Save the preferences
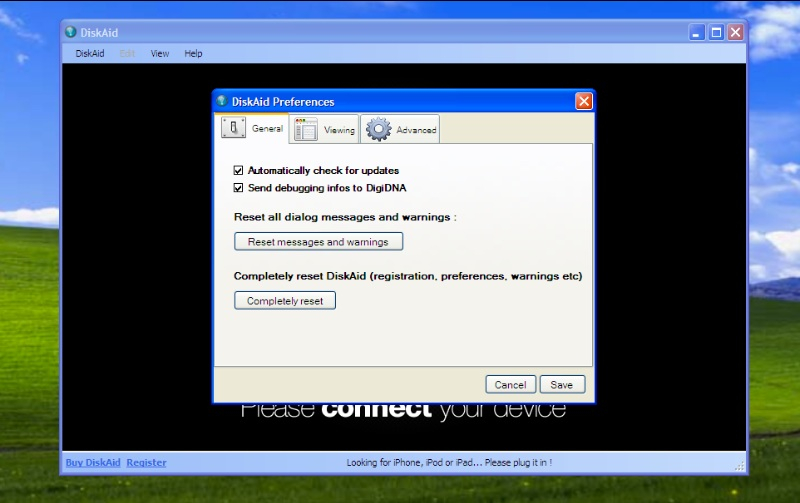 (562, 385)
